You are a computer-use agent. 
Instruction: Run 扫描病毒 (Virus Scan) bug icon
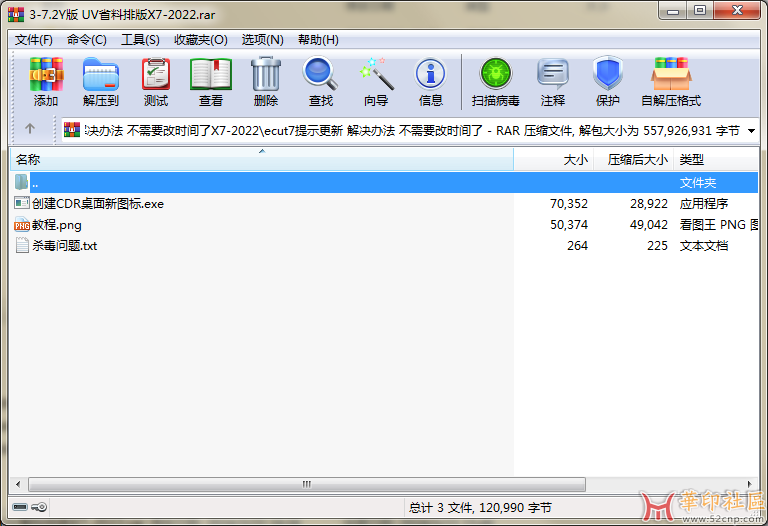point(495,81)
